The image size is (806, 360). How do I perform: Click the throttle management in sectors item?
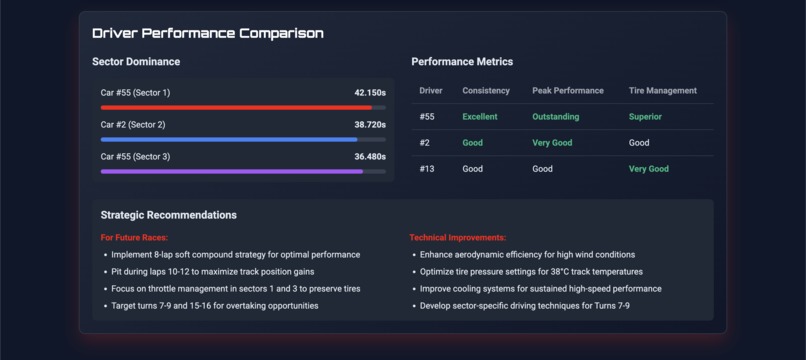pos(235,289)
